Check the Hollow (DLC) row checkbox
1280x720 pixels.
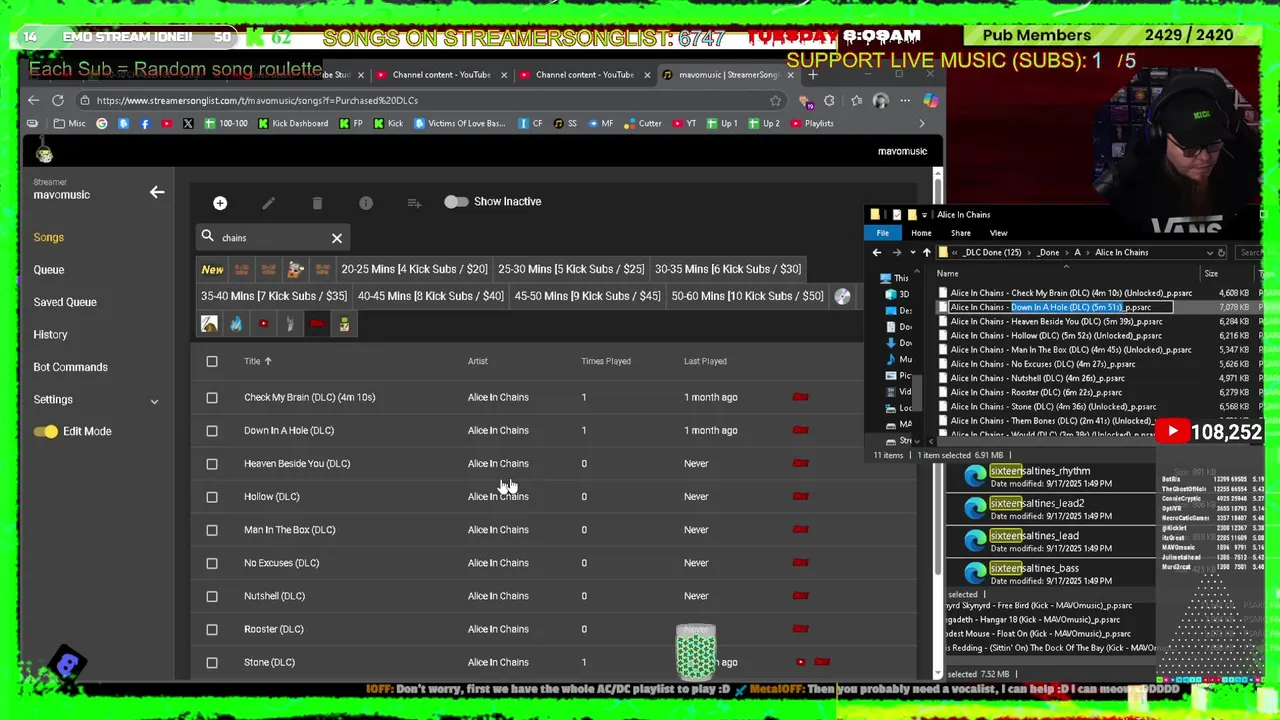pyautogui.click(x=212, y=496)
